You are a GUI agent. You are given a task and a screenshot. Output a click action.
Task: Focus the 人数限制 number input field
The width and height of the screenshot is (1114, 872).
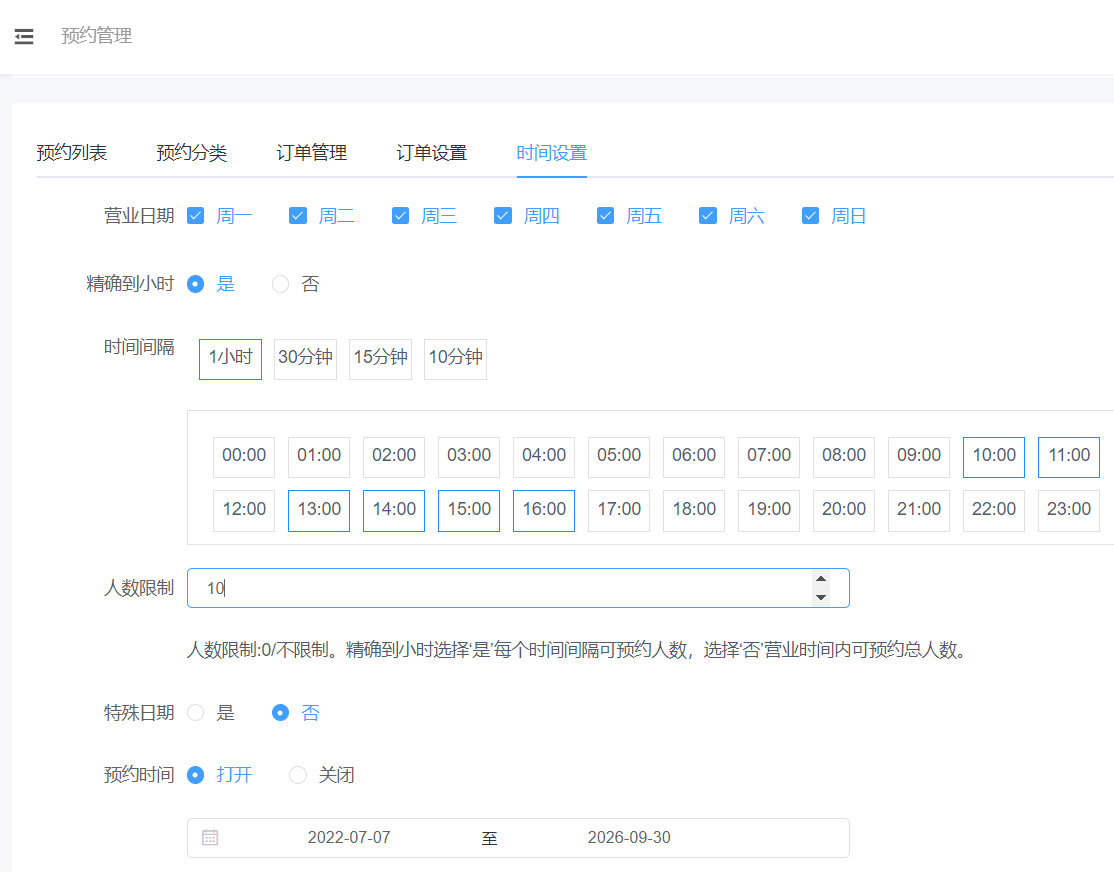[x=518, y=588]
